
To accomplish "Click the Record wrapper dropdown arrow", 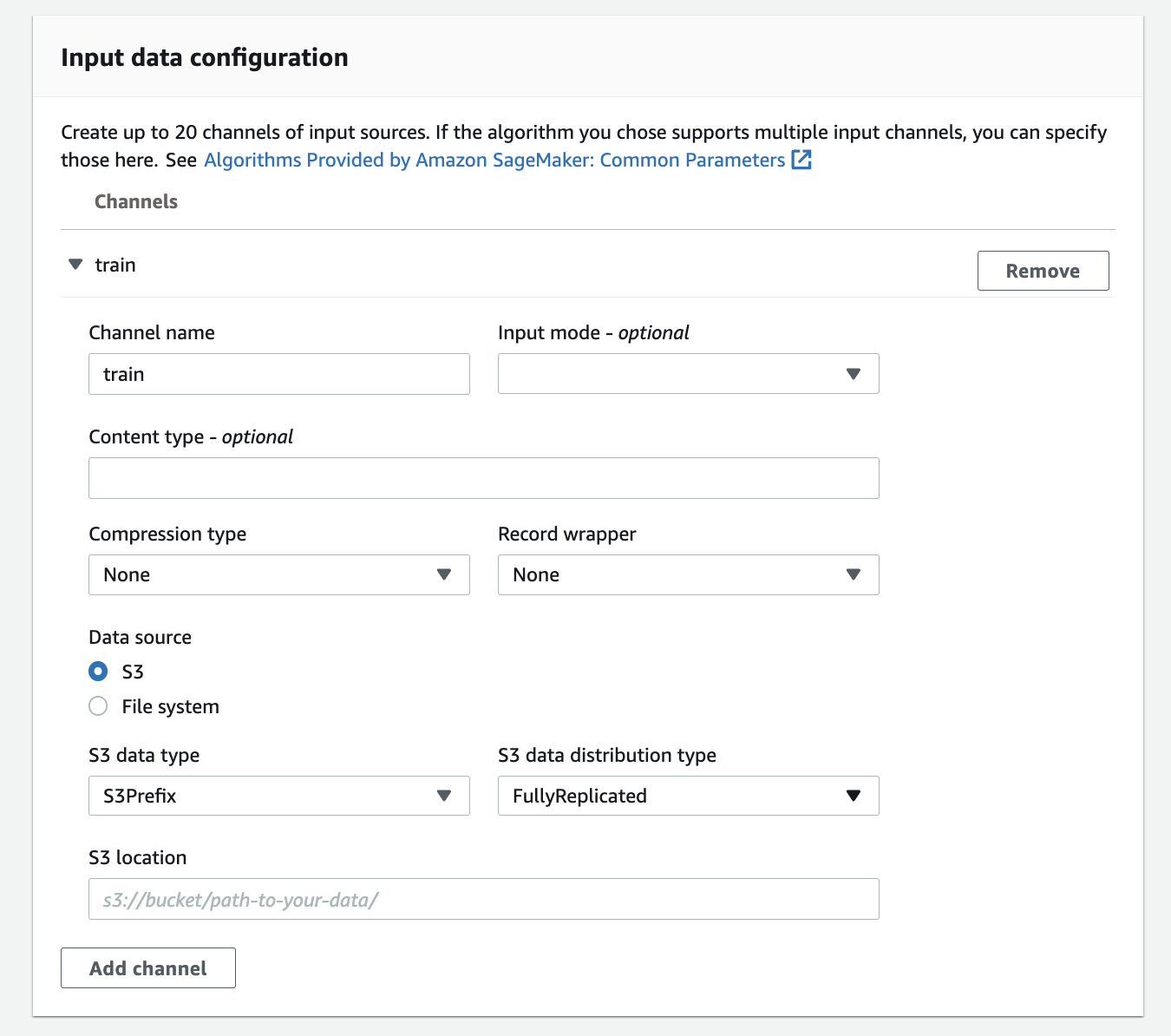I will tap(853, 574).
